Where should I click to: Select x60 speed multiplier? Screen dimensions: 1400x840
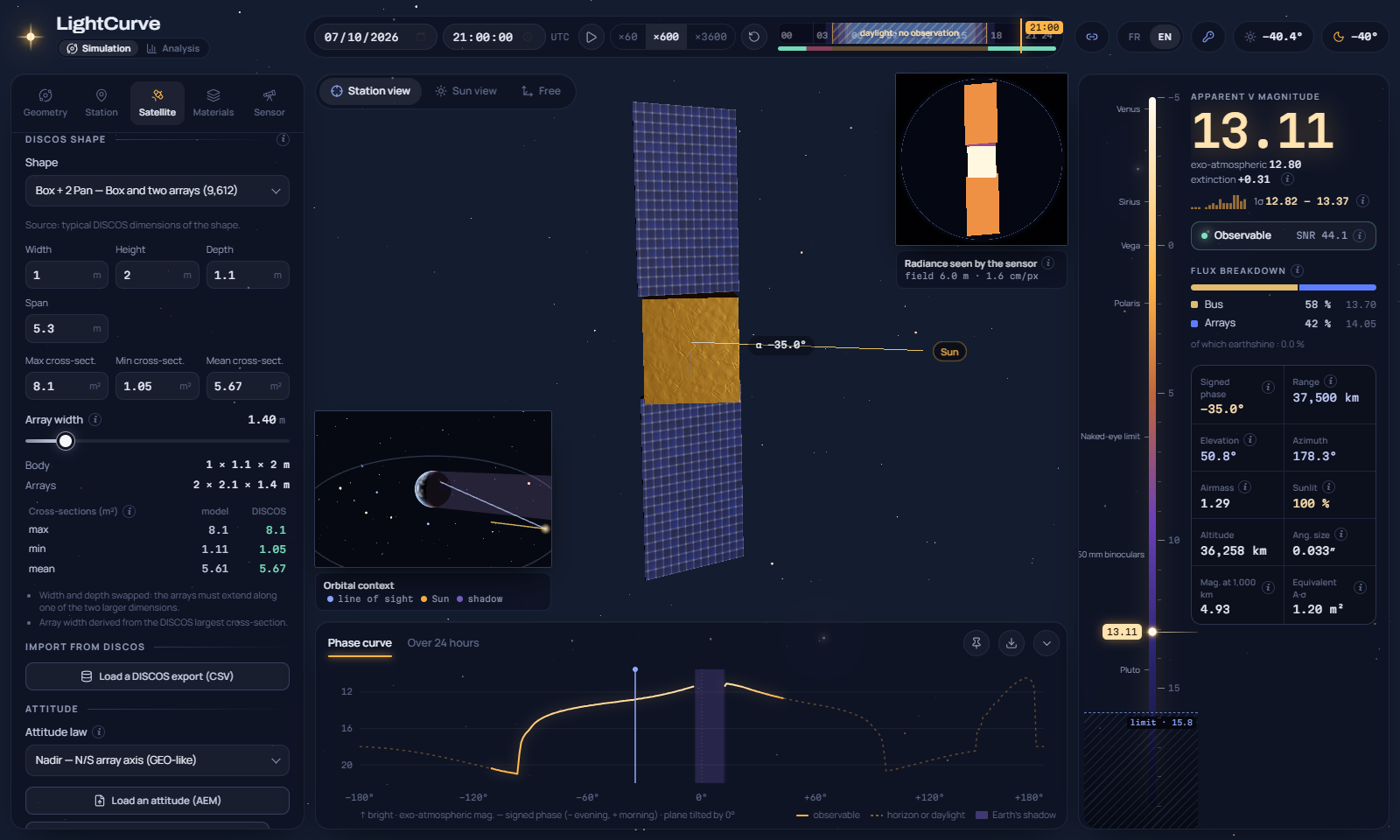[x=627, y=37]
